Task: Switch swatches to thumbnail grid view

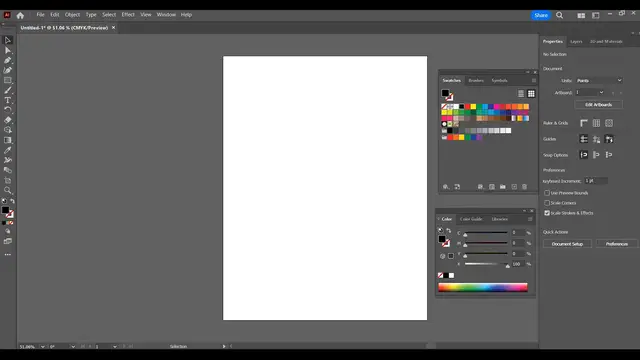Action: coord(531,94)
